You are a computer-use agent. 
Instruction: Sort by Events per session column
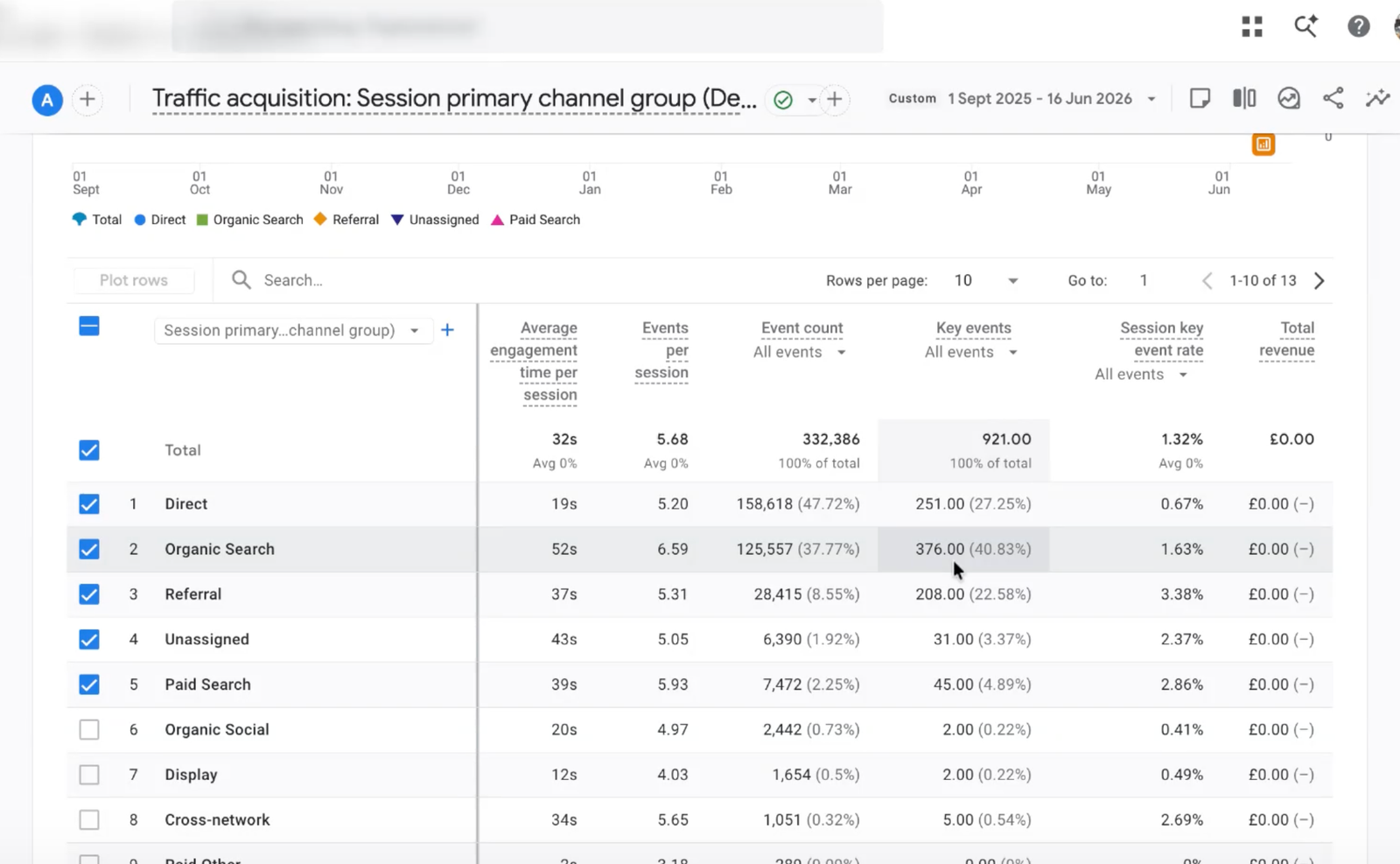[x=662, y=350]
